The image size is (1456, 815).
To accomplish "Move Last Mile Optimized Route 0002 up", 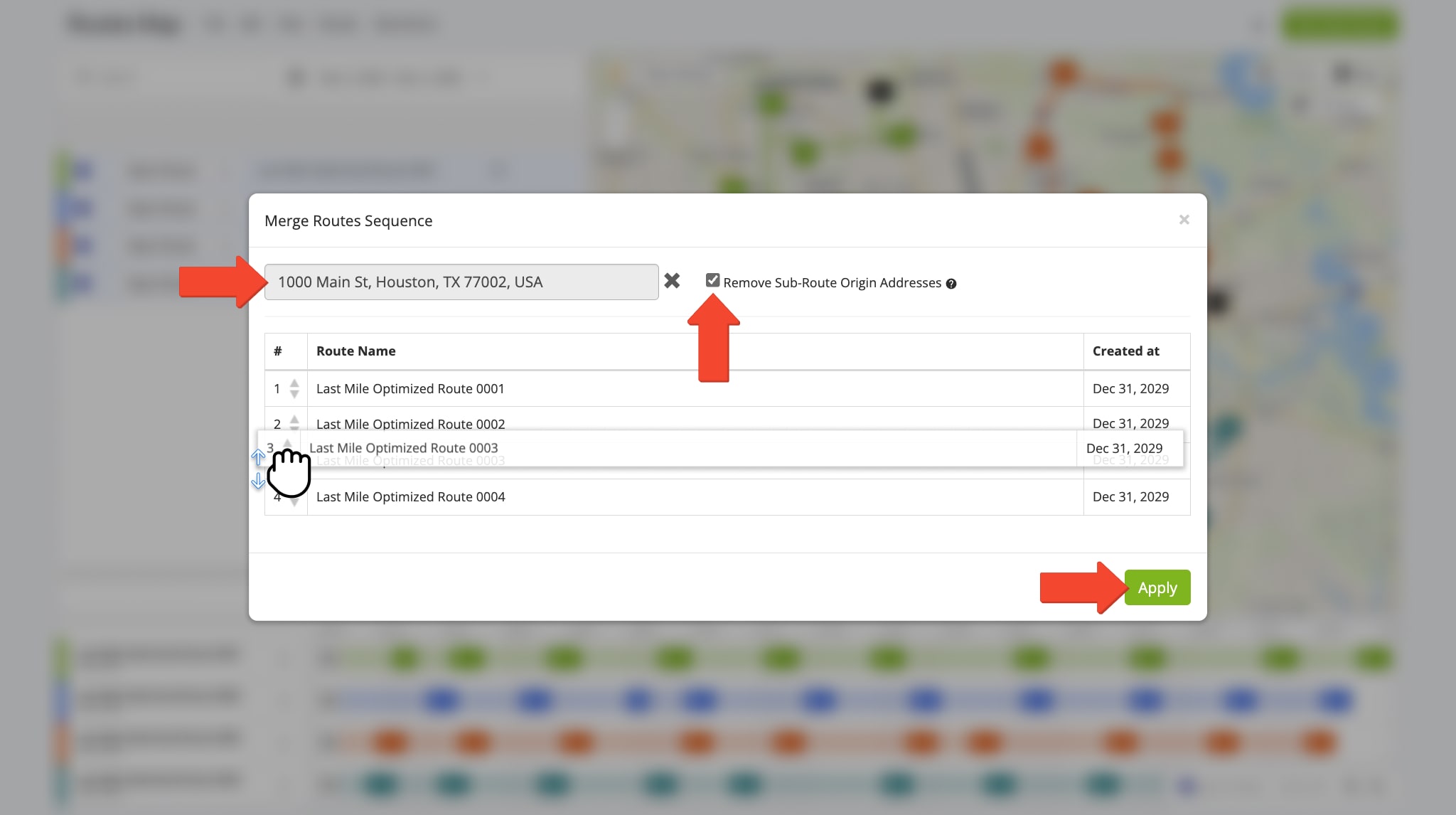I will pyautogui.click(x=294, y=419).
